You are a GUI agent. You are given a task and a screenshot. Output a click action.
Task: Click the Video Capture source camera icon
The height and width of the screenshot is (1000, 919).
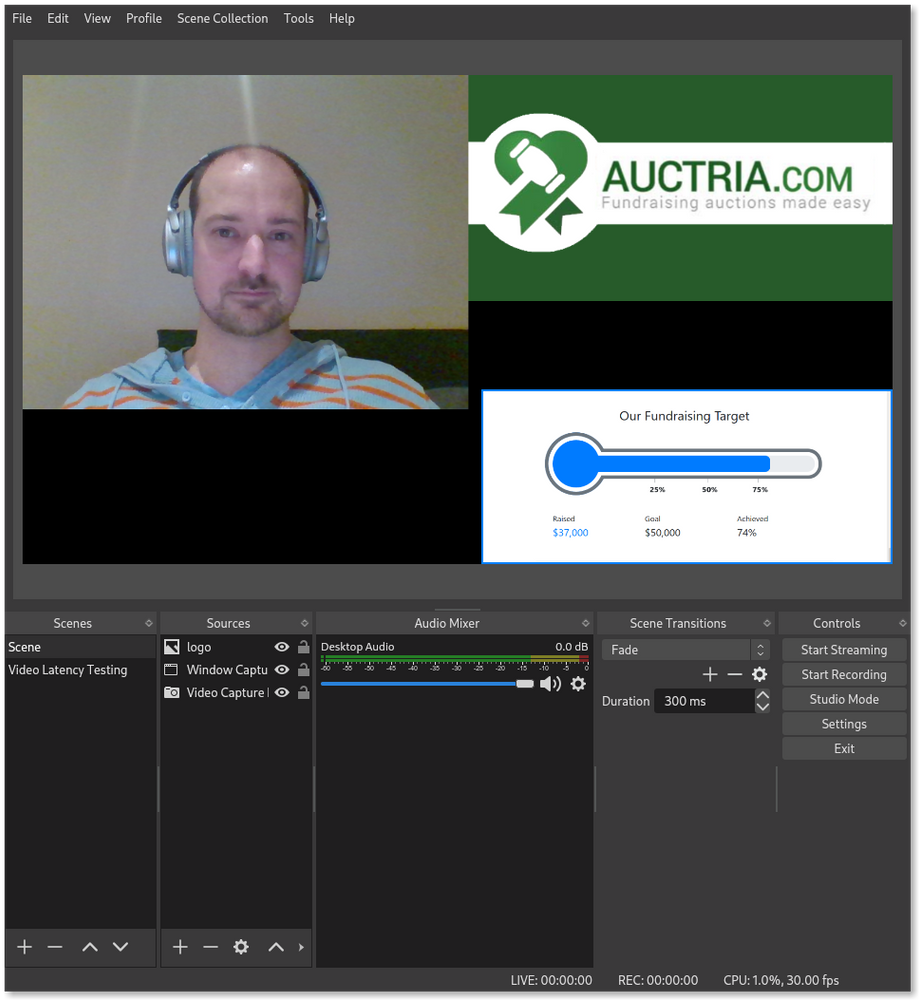click(x=172, y=693)
